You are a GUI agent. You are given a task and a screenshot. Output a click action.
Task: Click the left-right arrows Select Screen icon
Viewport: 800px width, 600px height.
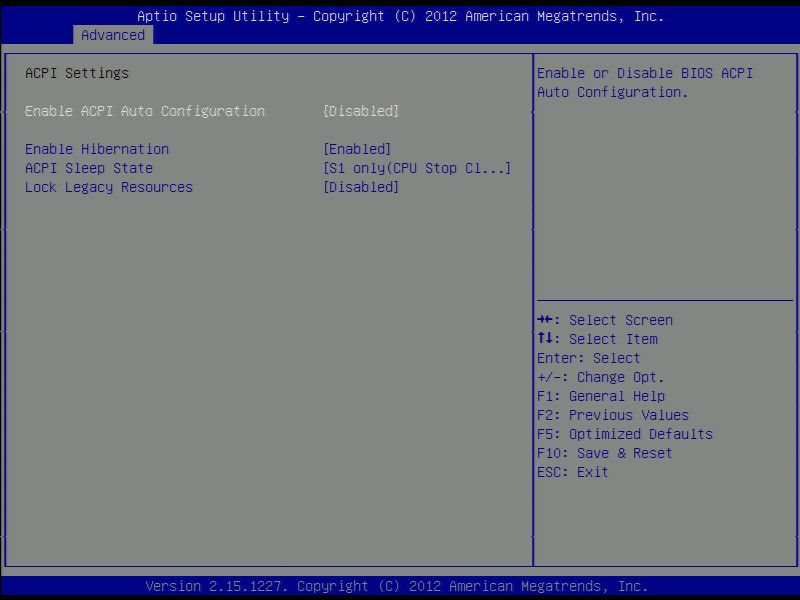coord(545,320)
